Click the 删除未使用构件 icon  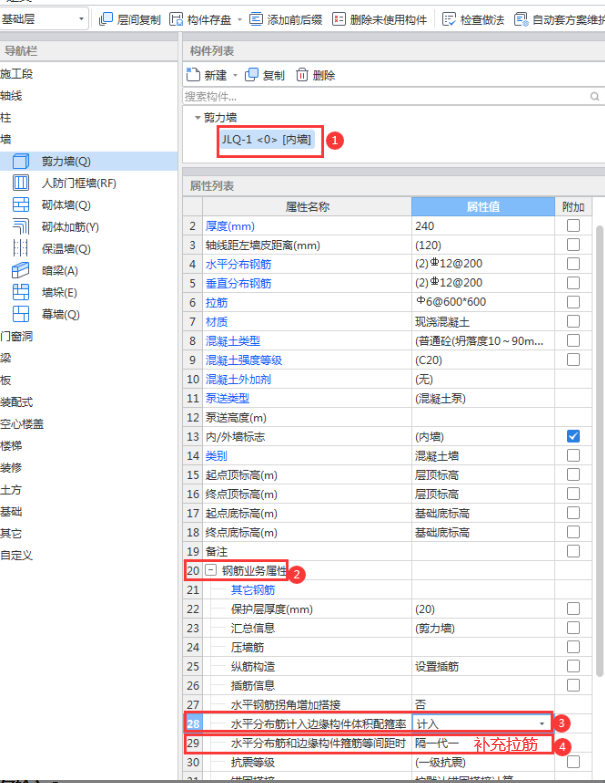339,19
